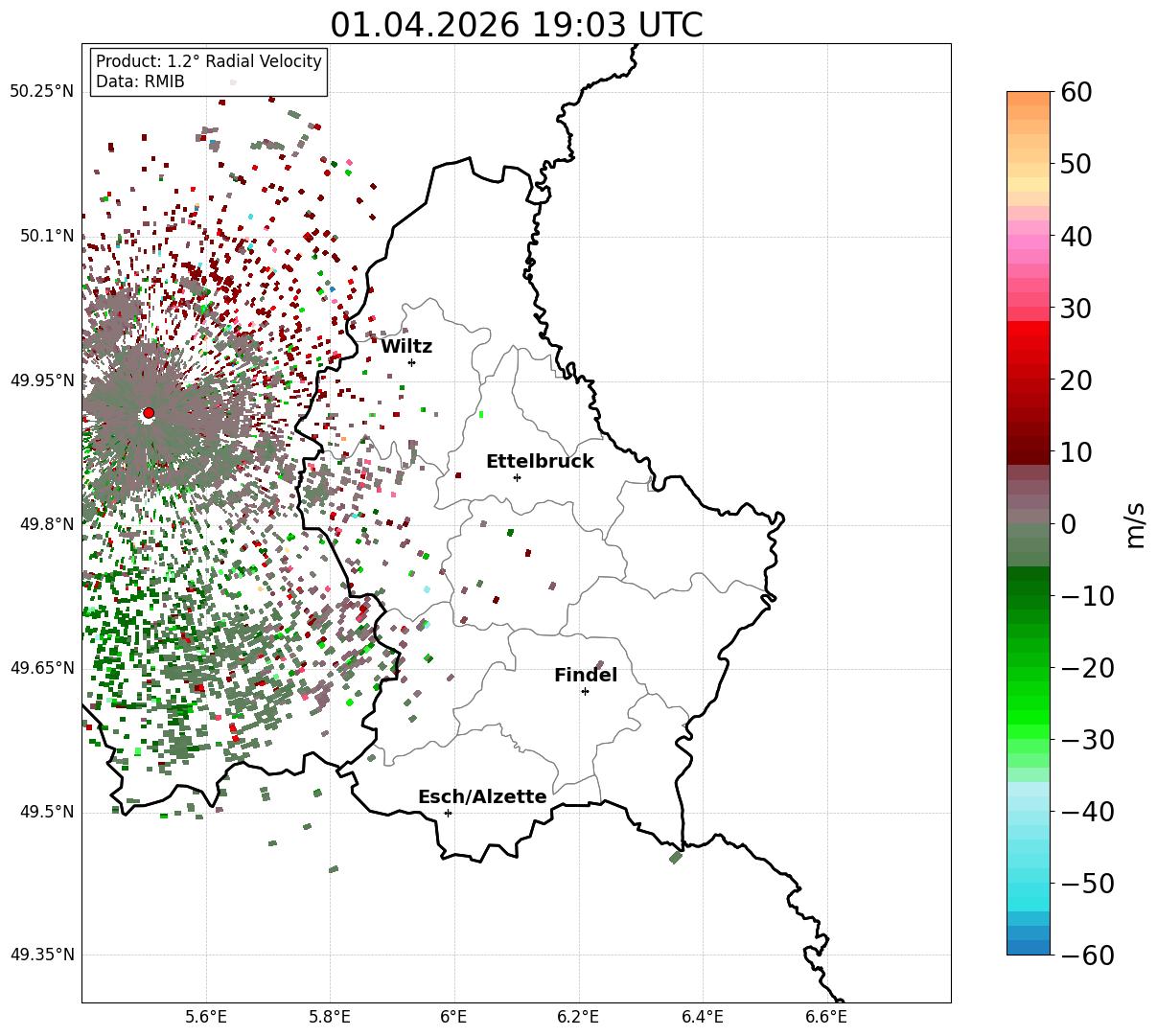Click the orange 60 m/s colorbar top

(1029, 99)
